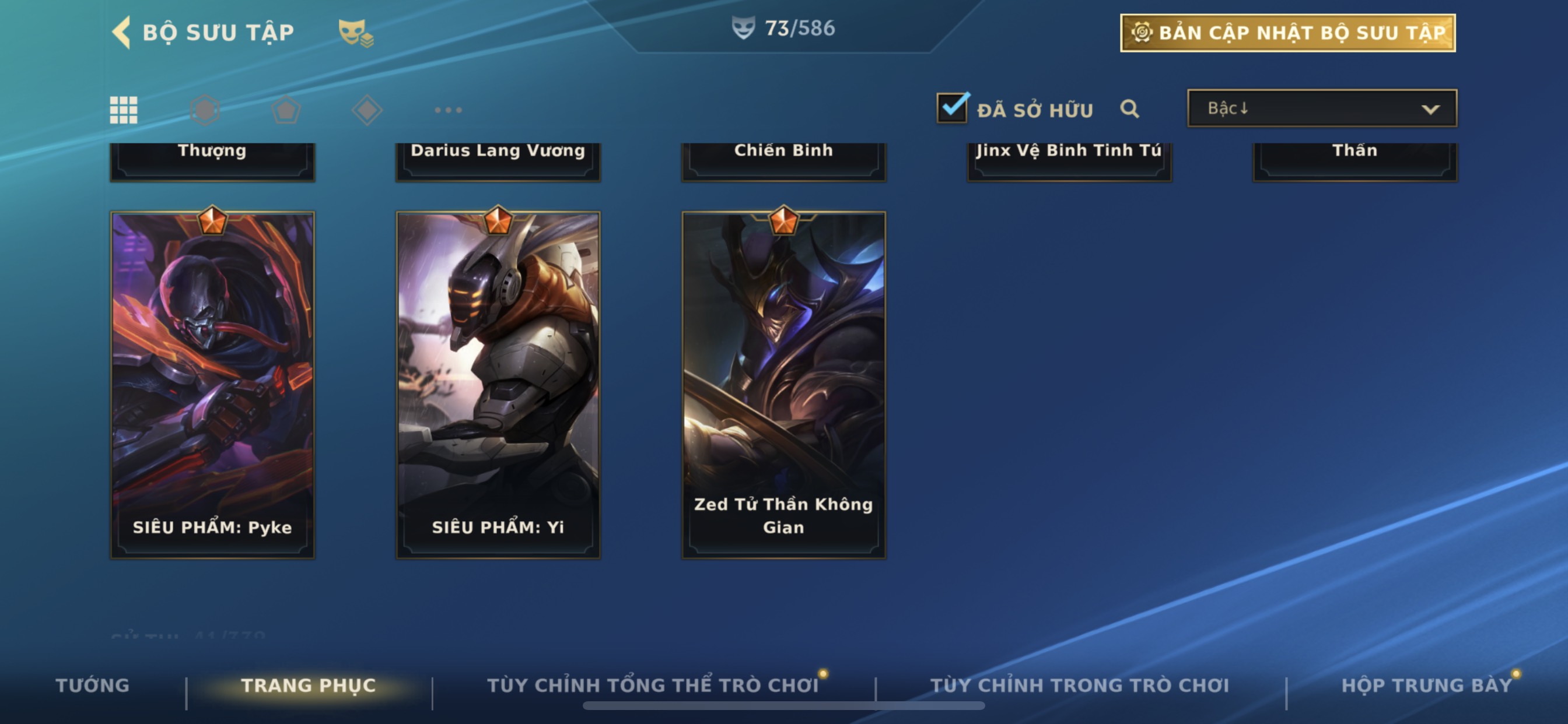The height and width of the screenshot is (724, 1568).
Task: Select the SIÊU PHẨM: Yi skin card
Action: click(x=498, y=385)
